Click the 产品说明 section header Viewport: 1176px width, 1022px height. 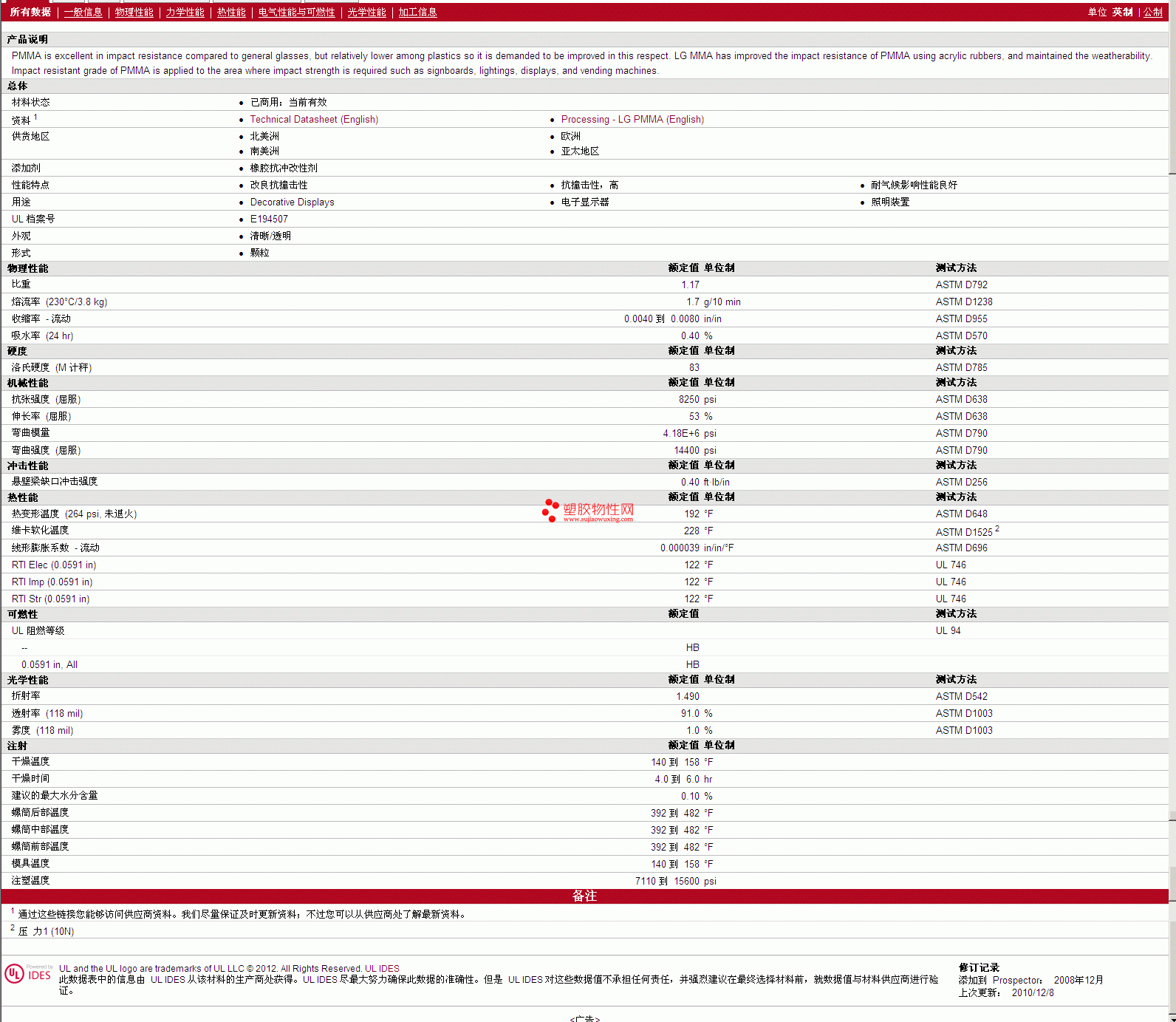27,39
